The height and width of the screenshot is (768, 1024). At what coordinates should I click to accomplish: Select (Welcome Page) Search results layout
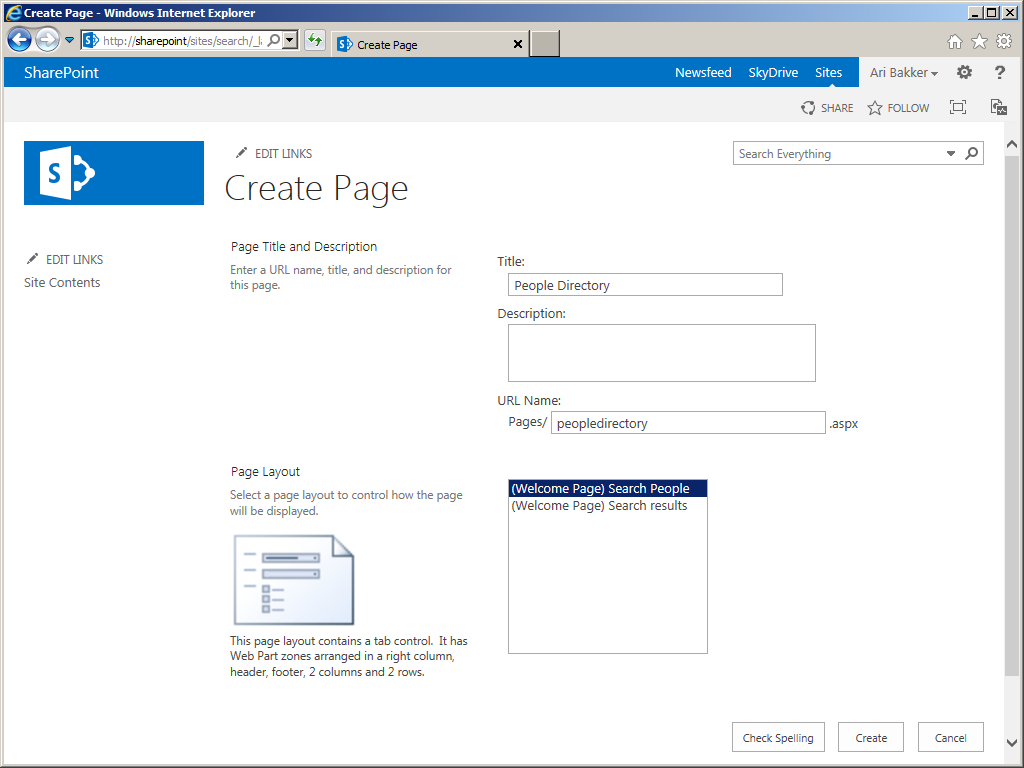[607, 505]
